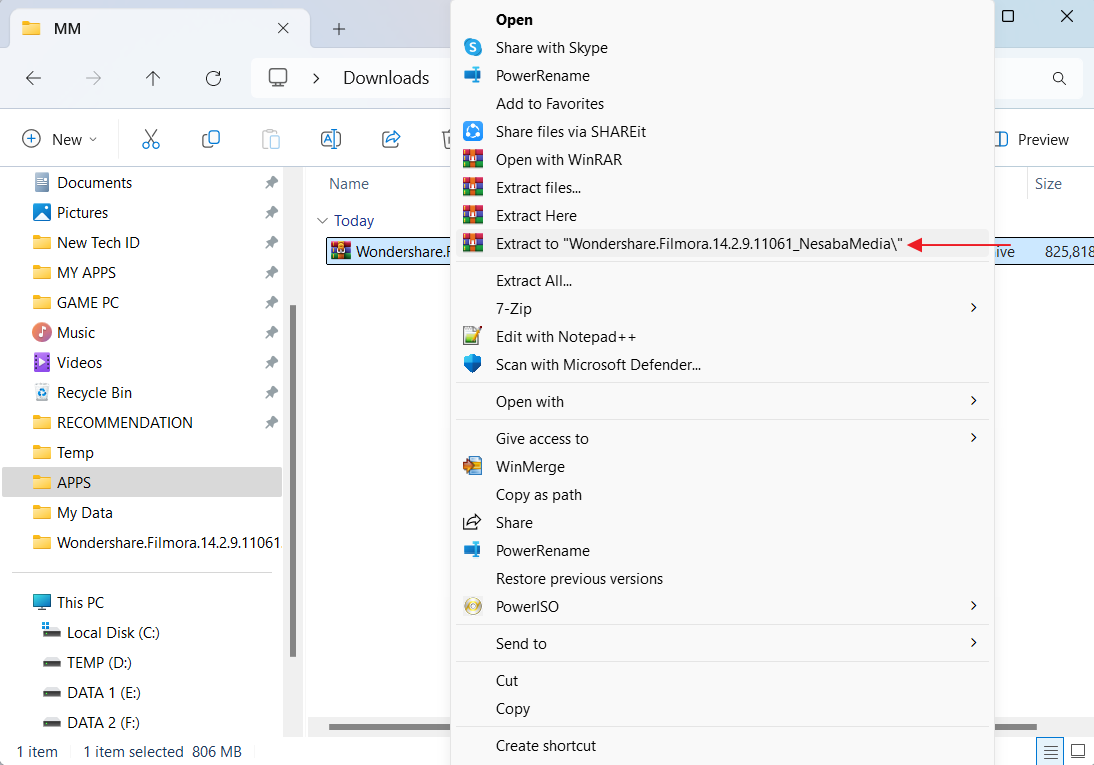
Task: Share the file via the Share toolbar icon
Action: [391, 139]
